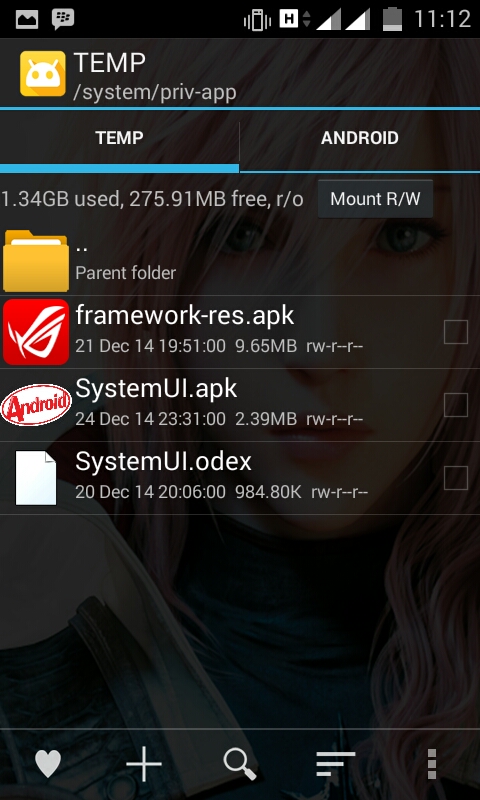480x800 pixels.
Task: Tap the yellow Root Explorer app icon
Action: coord(43,73)
